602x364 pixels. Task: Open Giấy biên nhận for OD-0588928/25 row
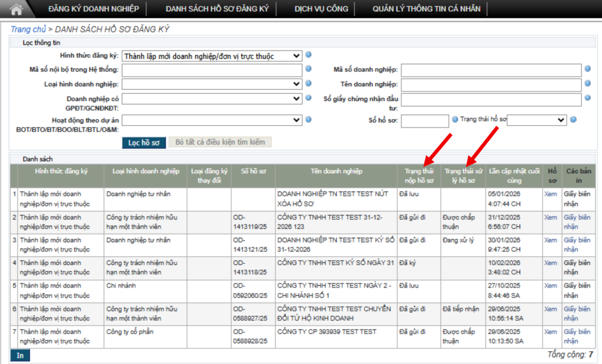tap(577, 336)
